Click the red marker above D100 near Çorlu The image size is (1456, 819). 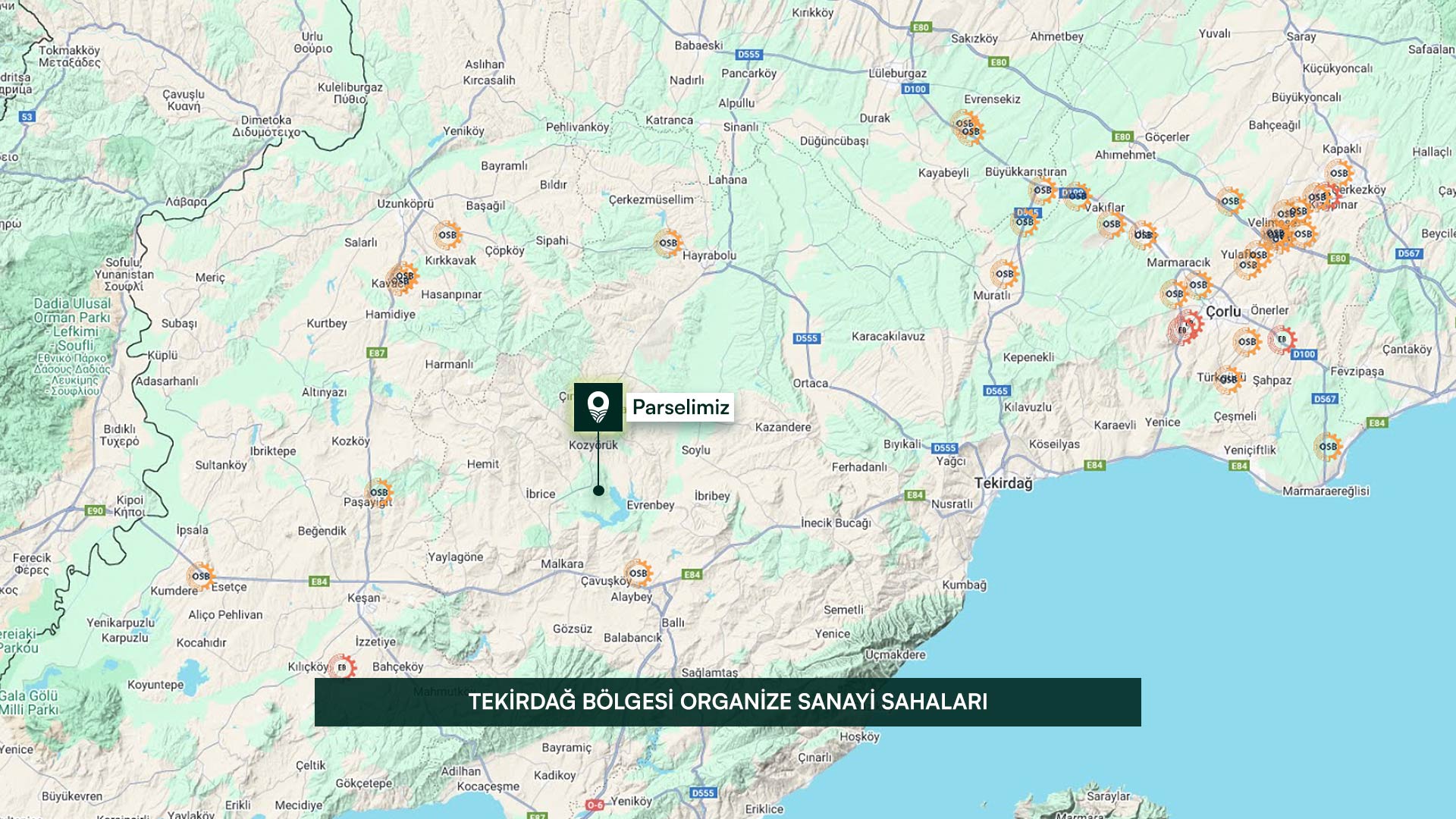(1282, 340)
